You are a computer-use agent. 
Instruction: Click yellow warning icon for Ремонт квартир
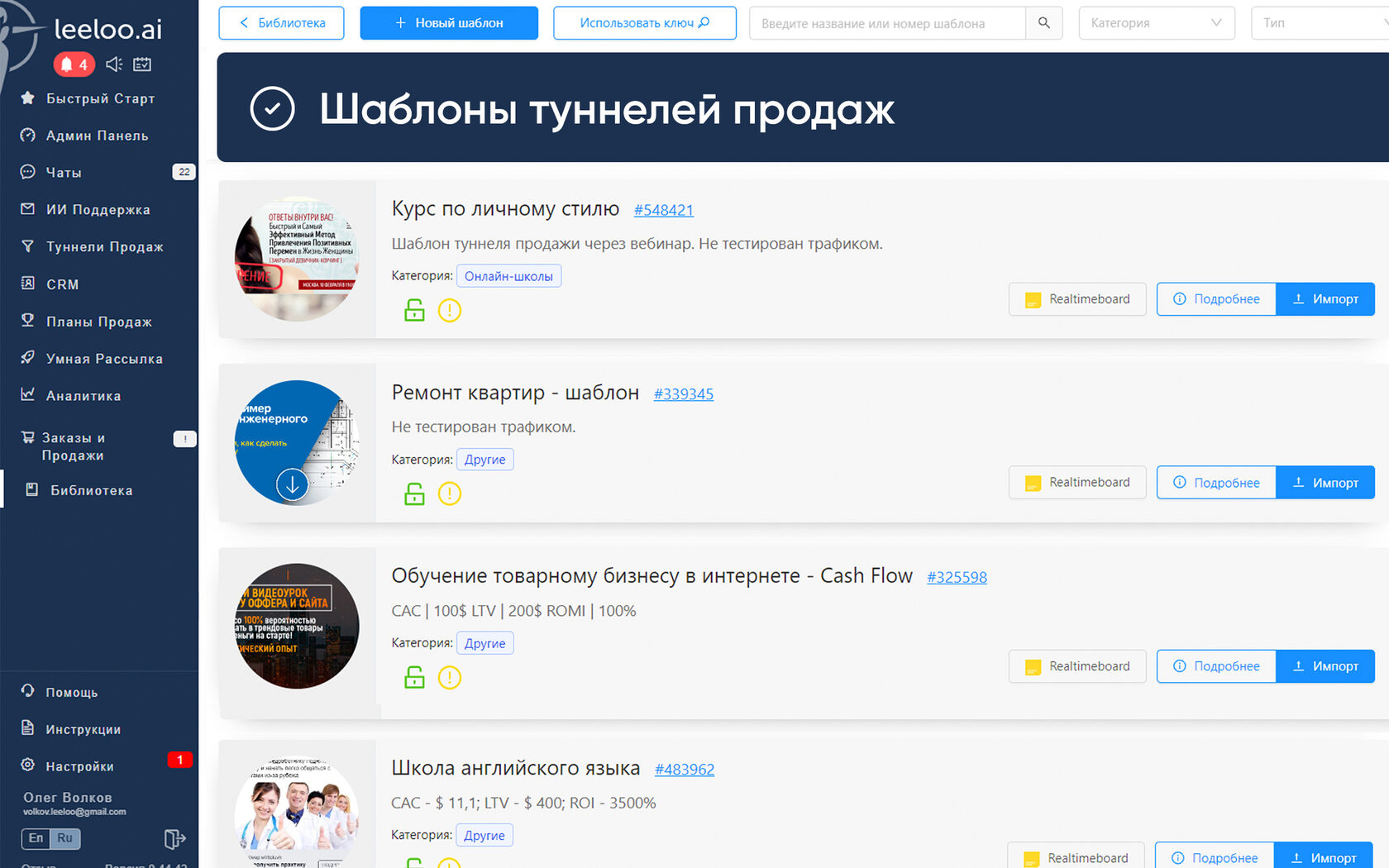pos(450,494)
